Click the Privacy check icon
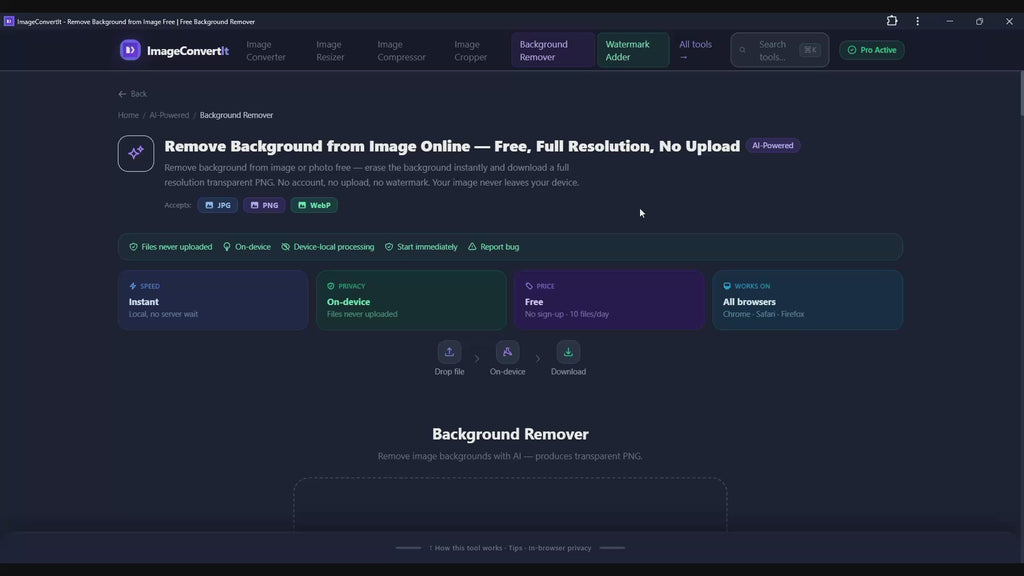Image resolution: width=1024 pixels, height=576 pixels. [x=330, y=286]
